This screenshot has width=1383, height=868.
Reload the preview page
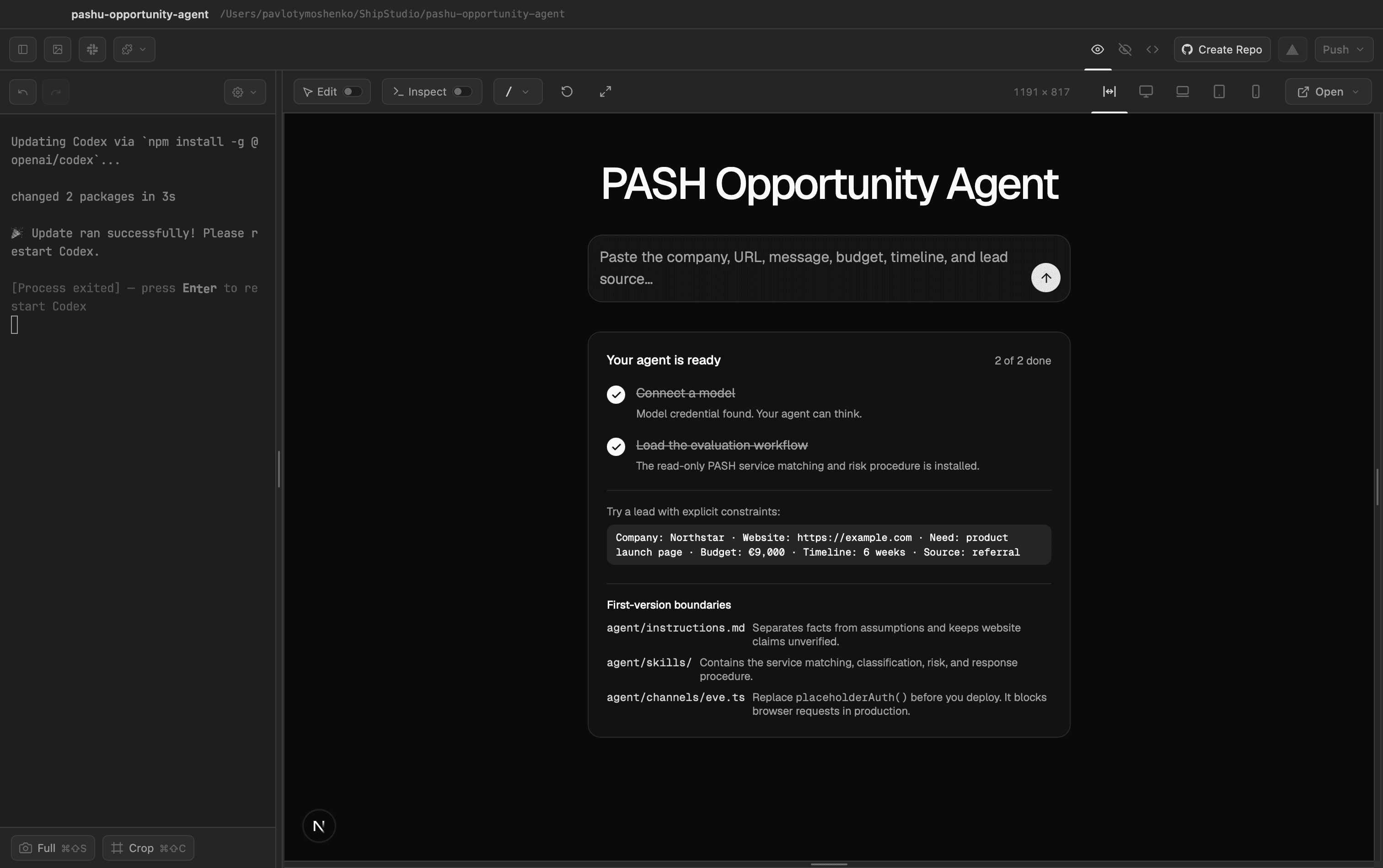point(567,92)
